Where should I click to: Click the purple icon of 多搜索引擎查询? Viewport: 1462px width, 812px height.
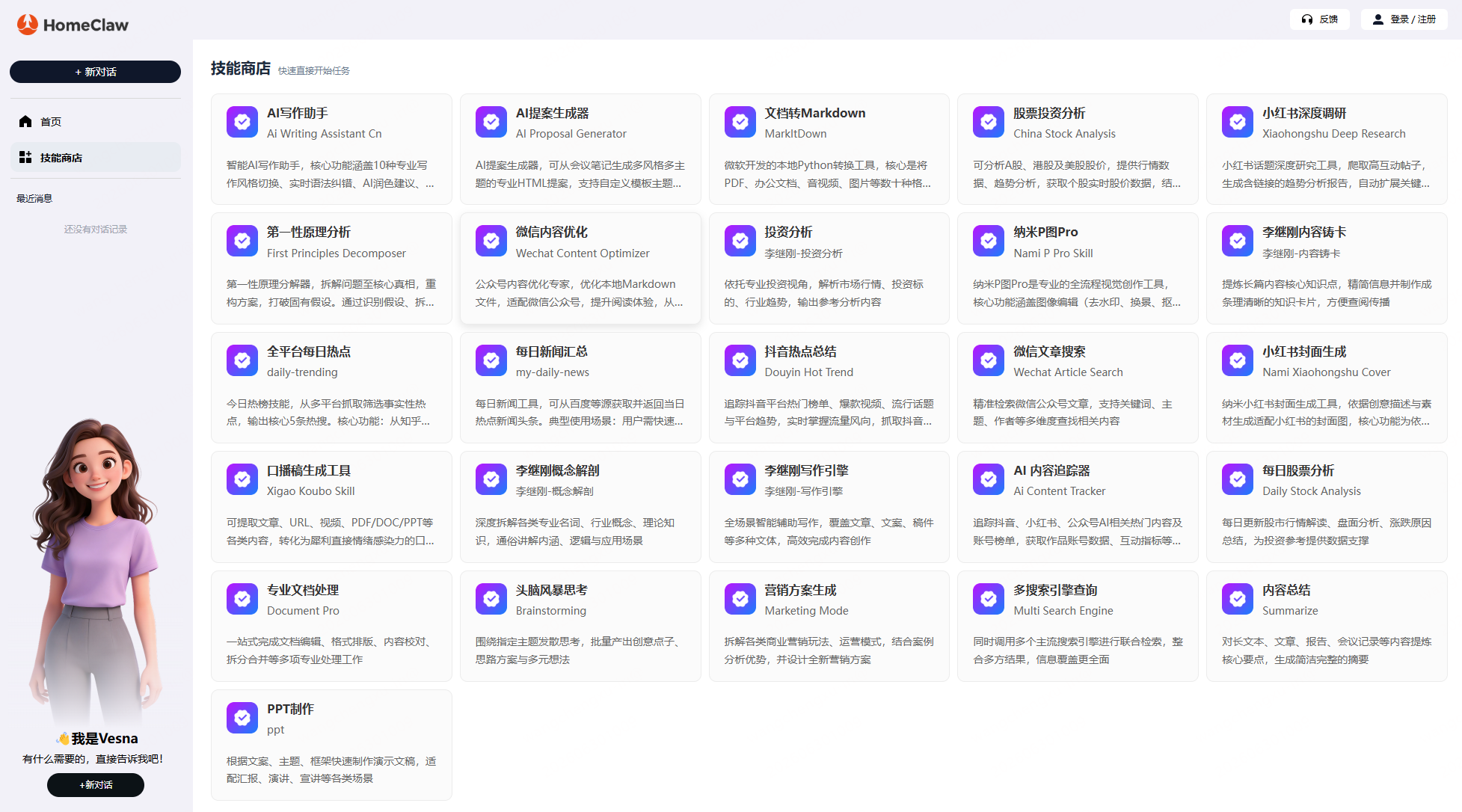(989, 599)
